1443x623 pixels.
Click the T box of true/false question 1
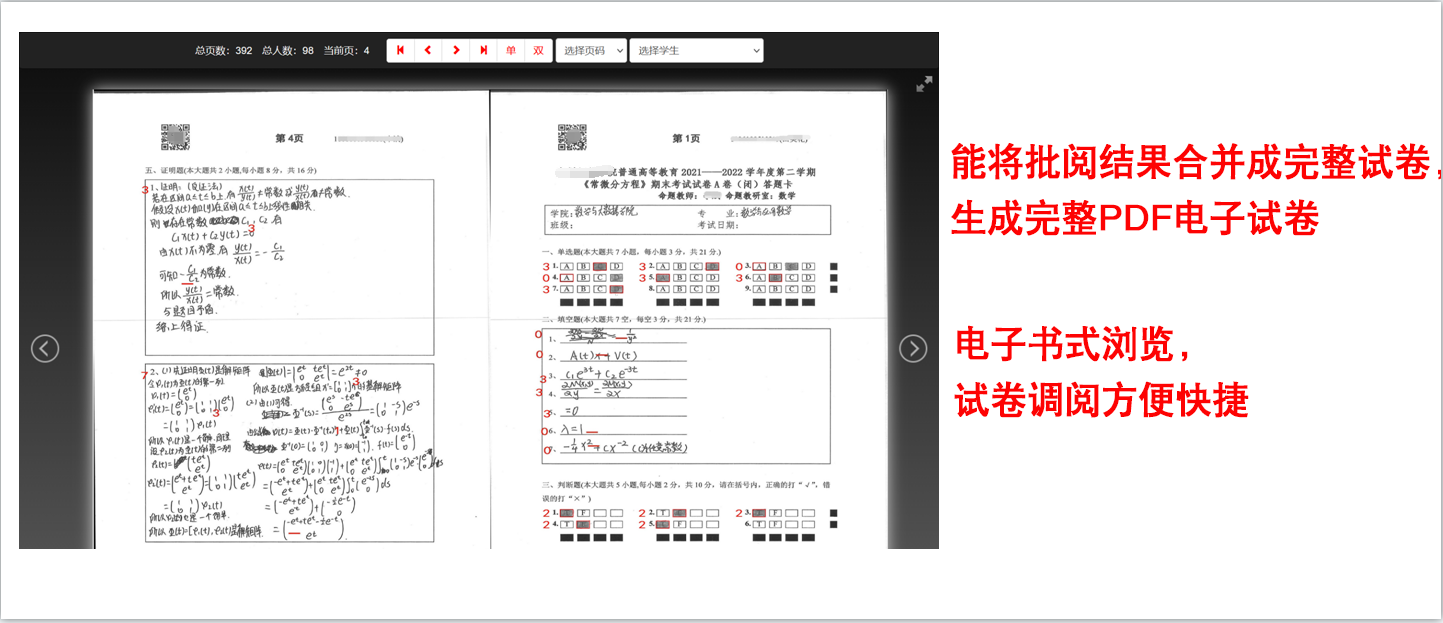tap(567, 513)
